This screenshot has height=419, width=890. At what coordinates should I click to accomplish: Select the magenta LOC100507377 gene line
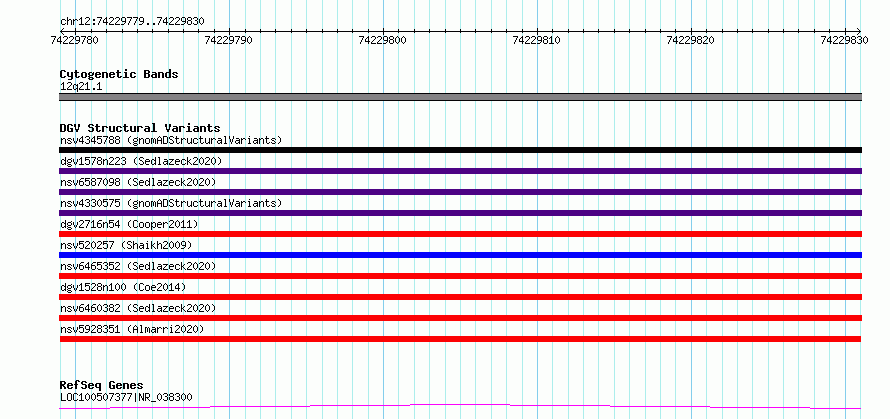tap(460, 406)
